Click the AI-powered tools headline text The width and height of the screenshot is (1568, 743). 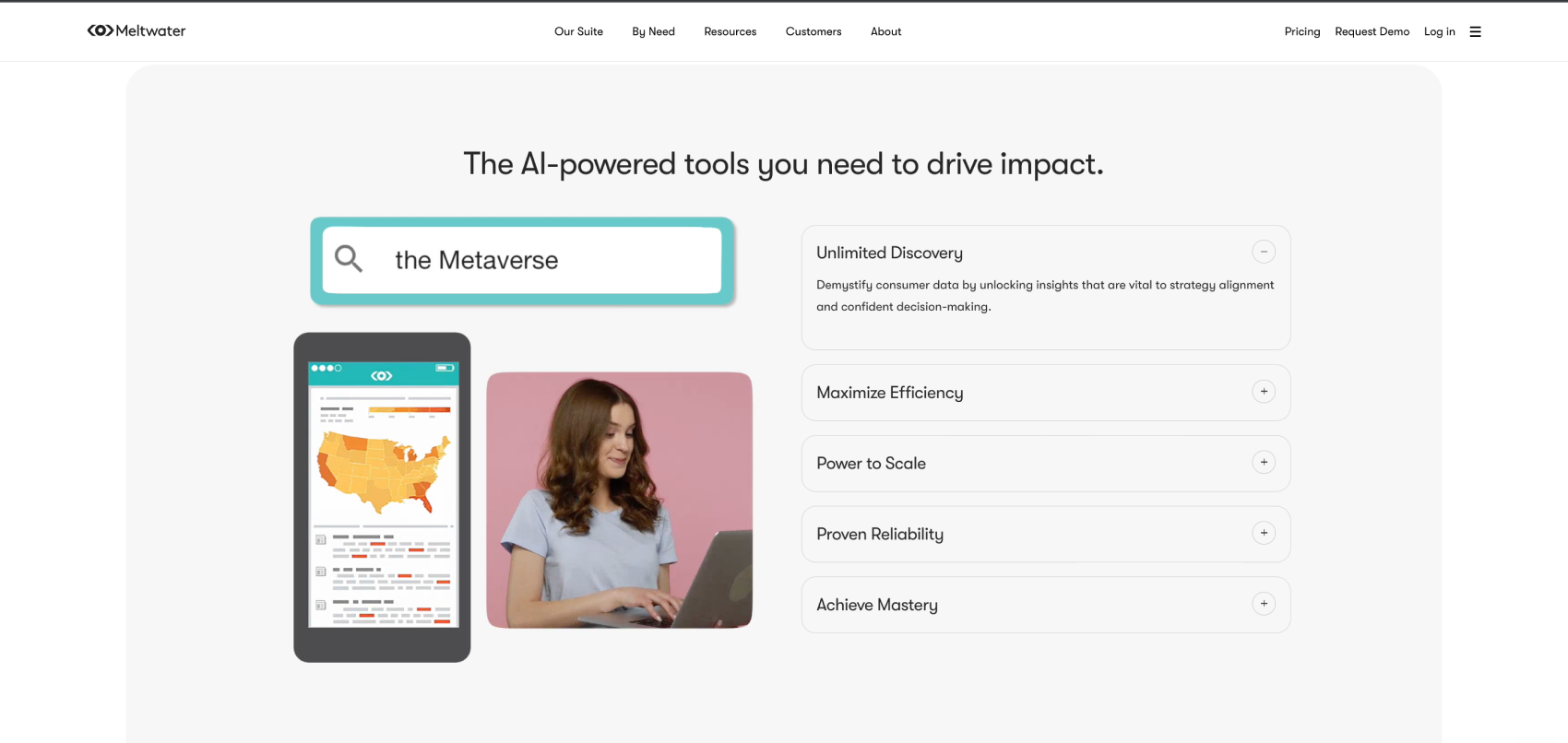783,164
